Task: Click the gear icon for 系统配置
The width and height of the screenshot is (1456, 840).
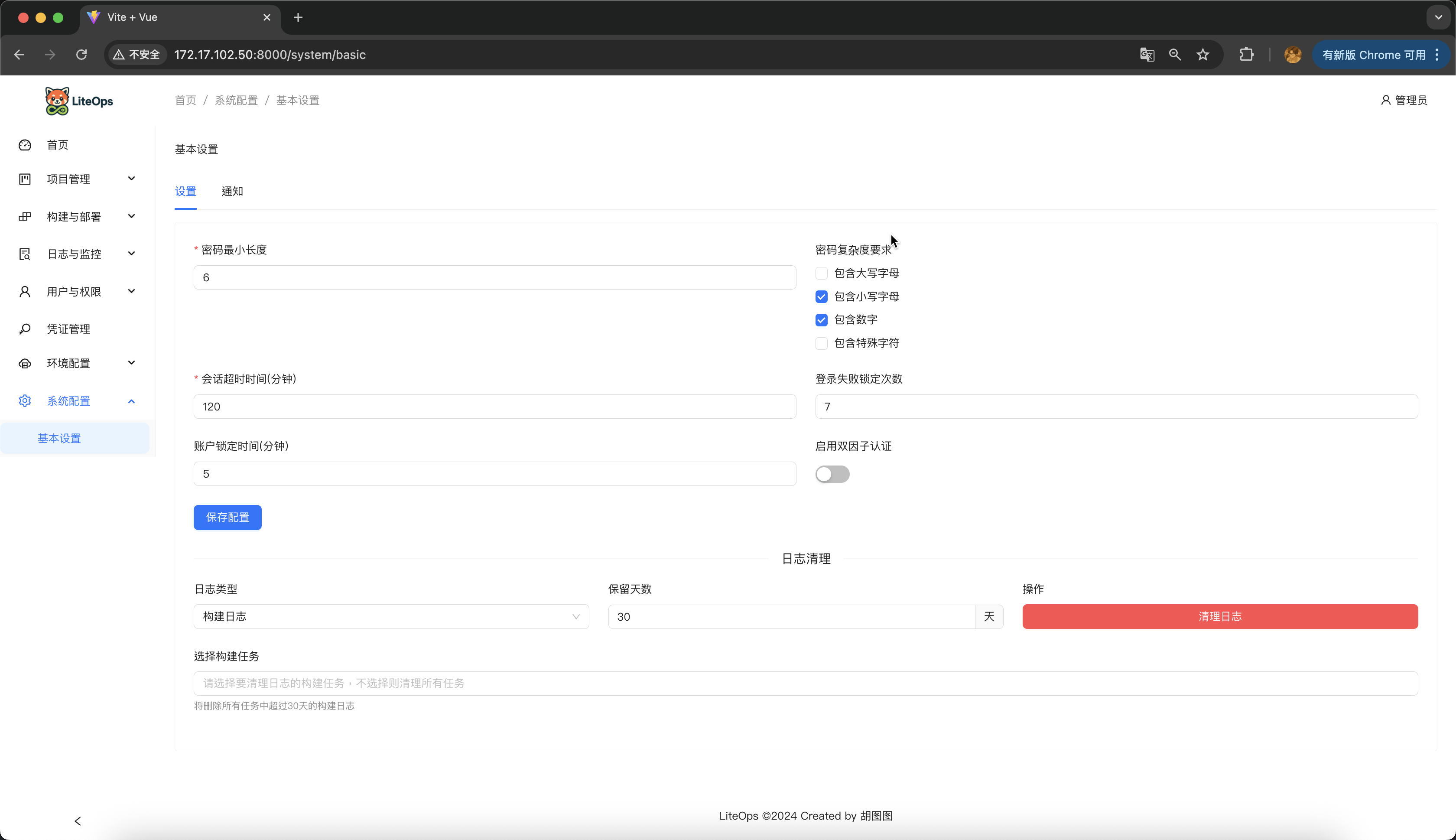Action: (x=25, y=401)
